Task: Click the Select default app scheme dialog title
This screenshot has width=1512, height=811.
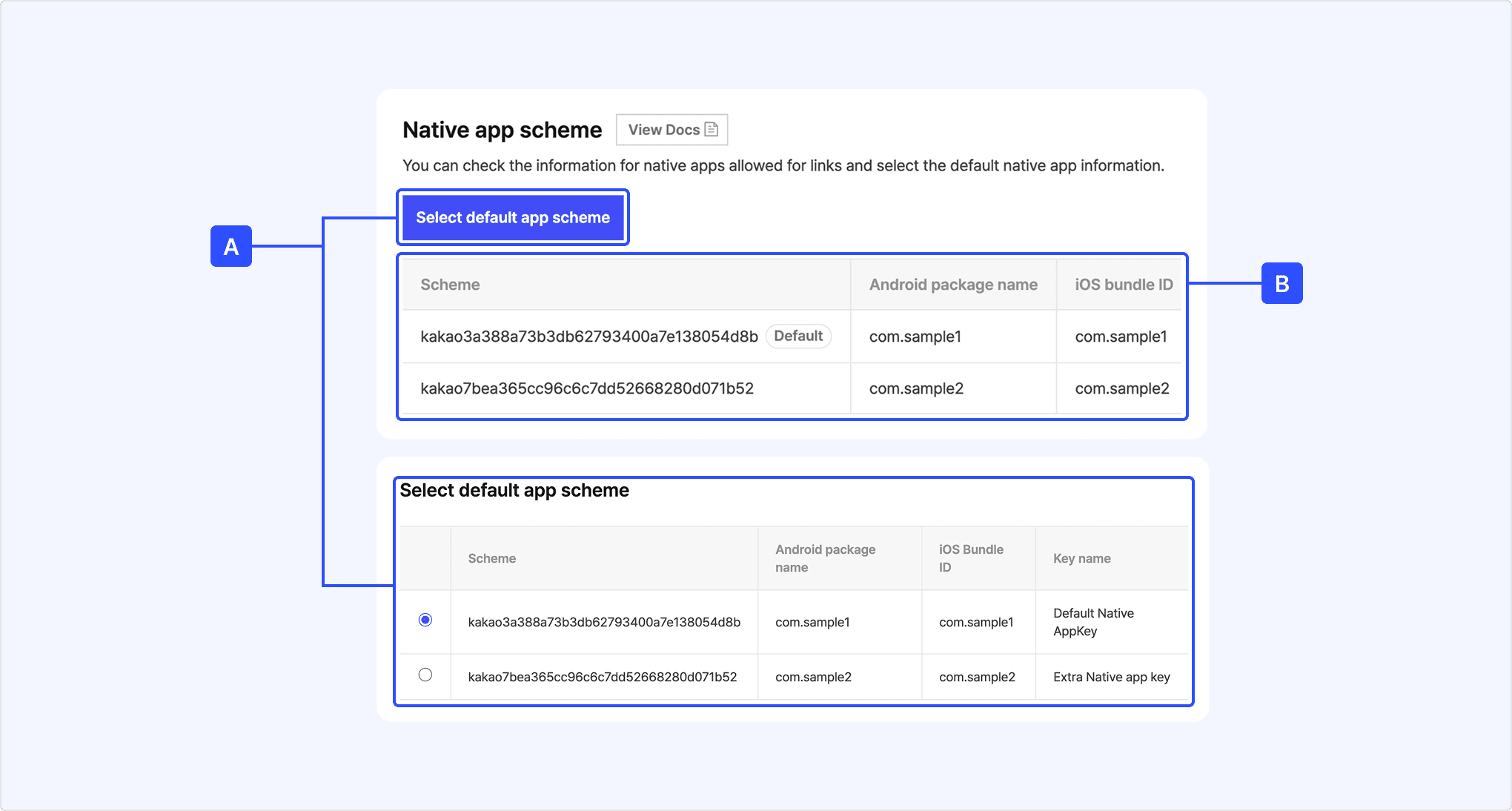Action: coord(514,491)
